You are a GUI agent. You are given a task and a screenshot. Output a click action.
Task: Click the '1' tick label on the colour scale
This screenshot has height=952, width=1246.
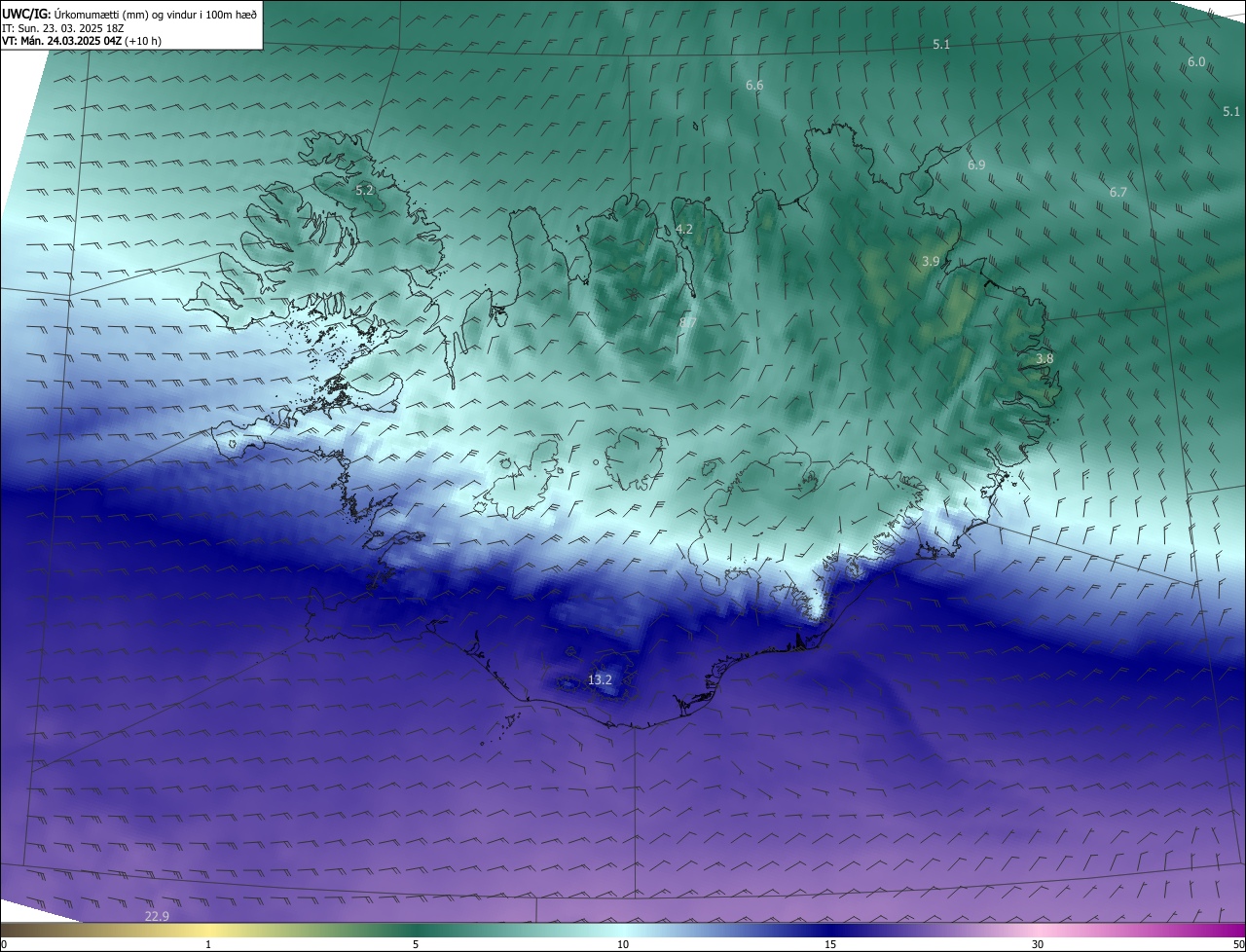click(208, 944)
